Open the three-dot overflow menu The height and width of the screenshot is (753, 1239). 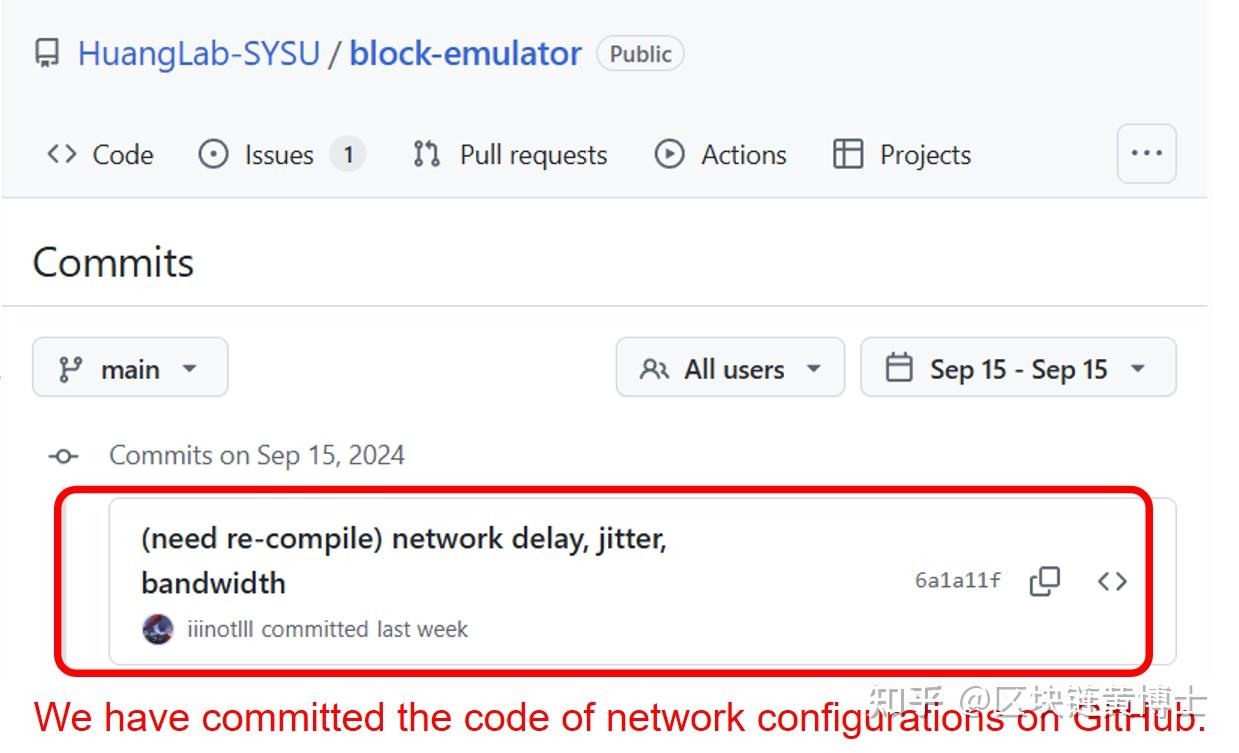pos(1146,154)
